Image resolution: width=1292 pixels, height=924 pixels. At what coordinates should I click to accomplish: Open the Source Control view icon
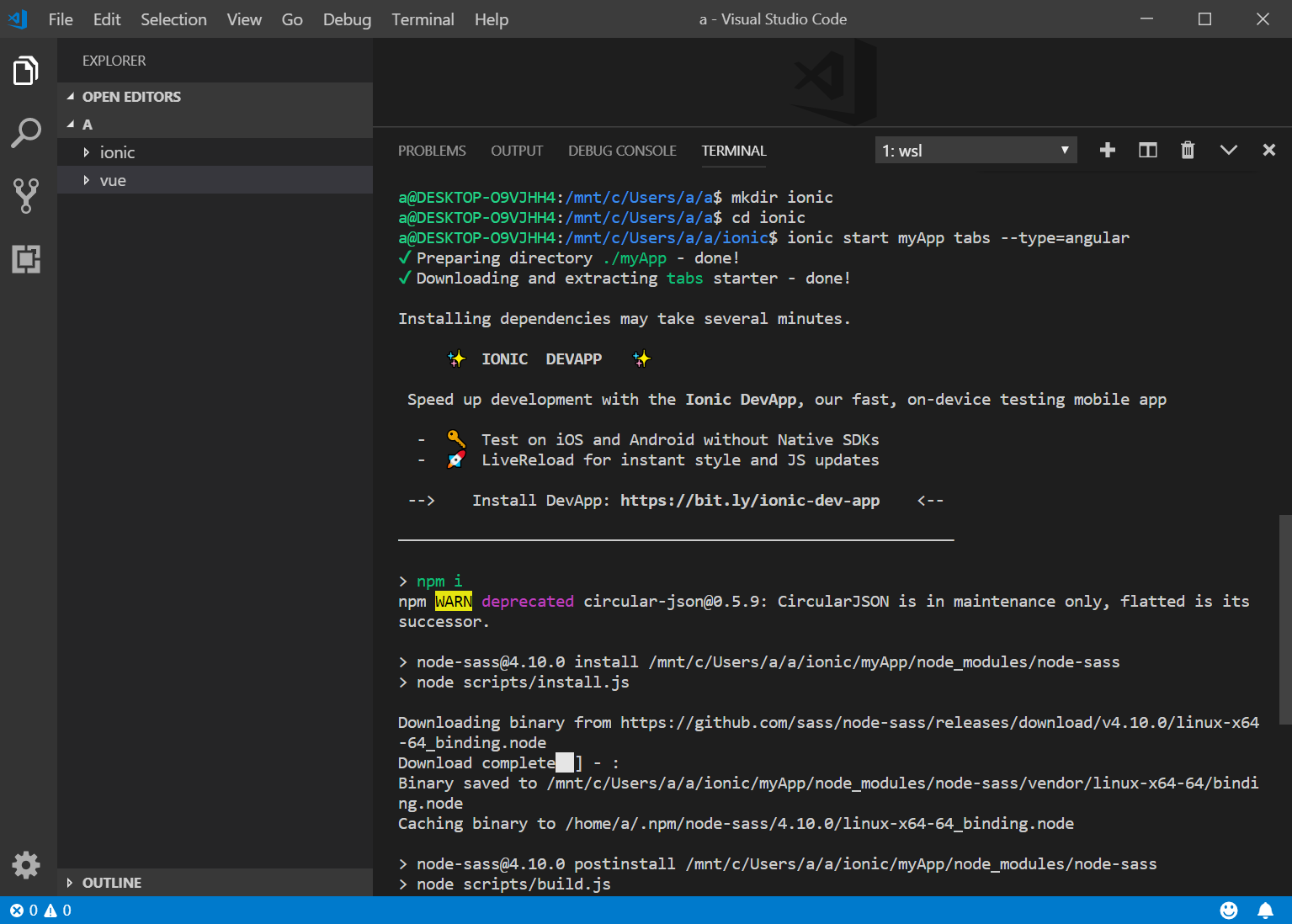pos(26,195)
